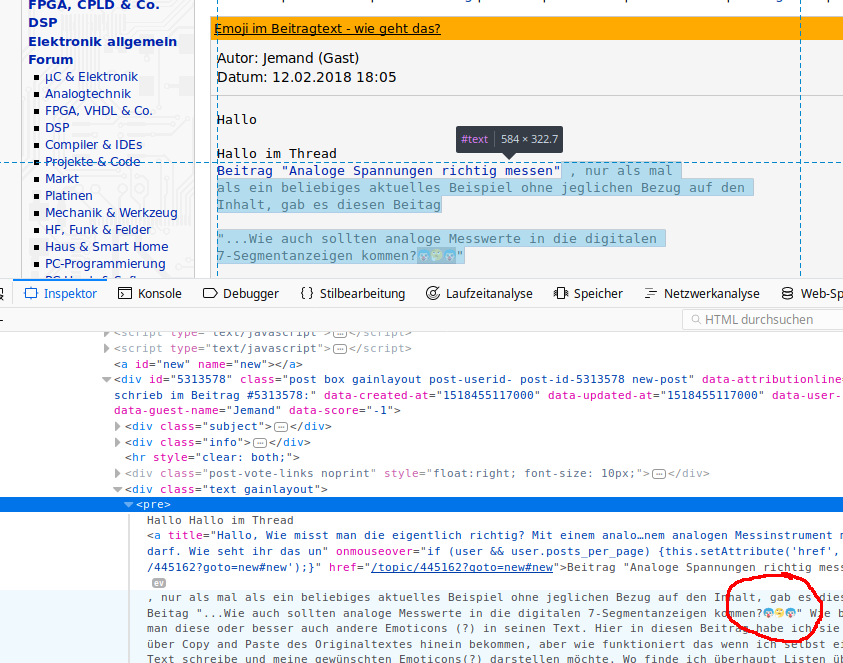
Task: Collapse the div id 5313578 node
Action: 106,380
